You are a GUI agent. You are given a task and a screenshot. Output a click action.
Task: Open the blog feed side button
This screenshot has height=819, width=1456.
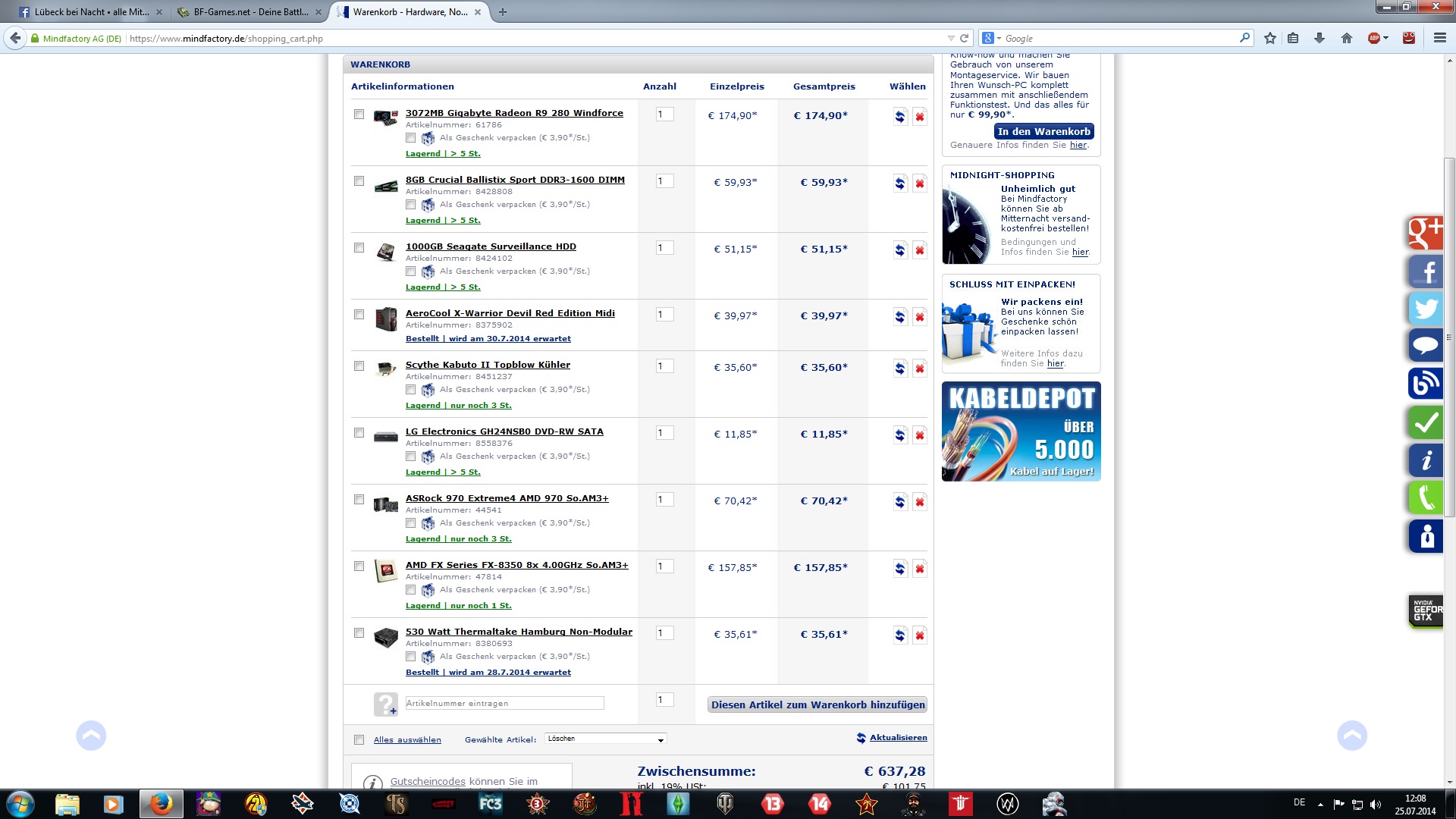click(1426, 384)
